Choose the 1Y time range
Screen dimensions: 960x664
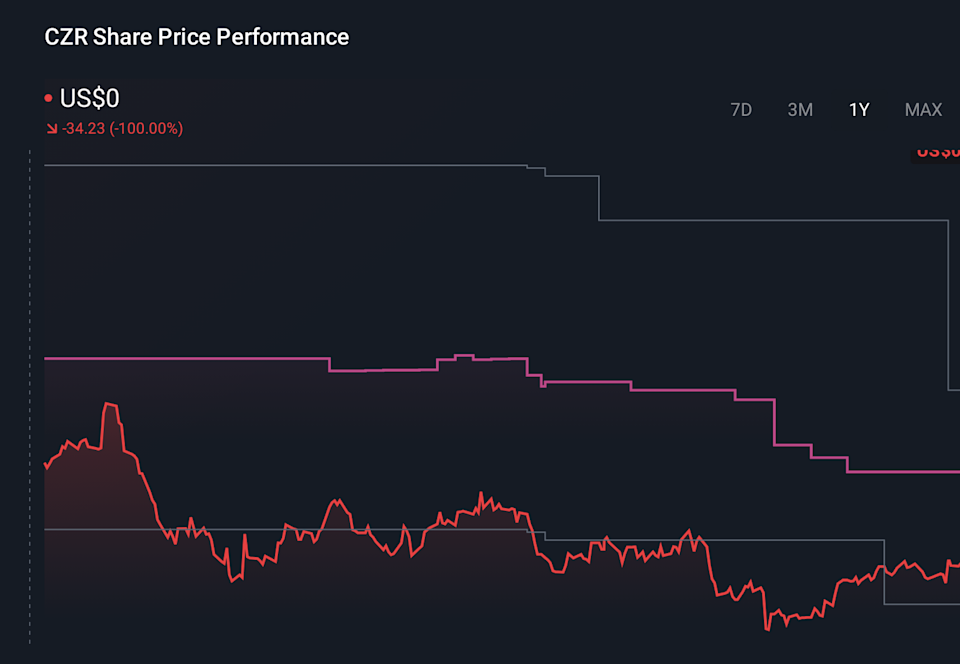click(x=859, y=110)
